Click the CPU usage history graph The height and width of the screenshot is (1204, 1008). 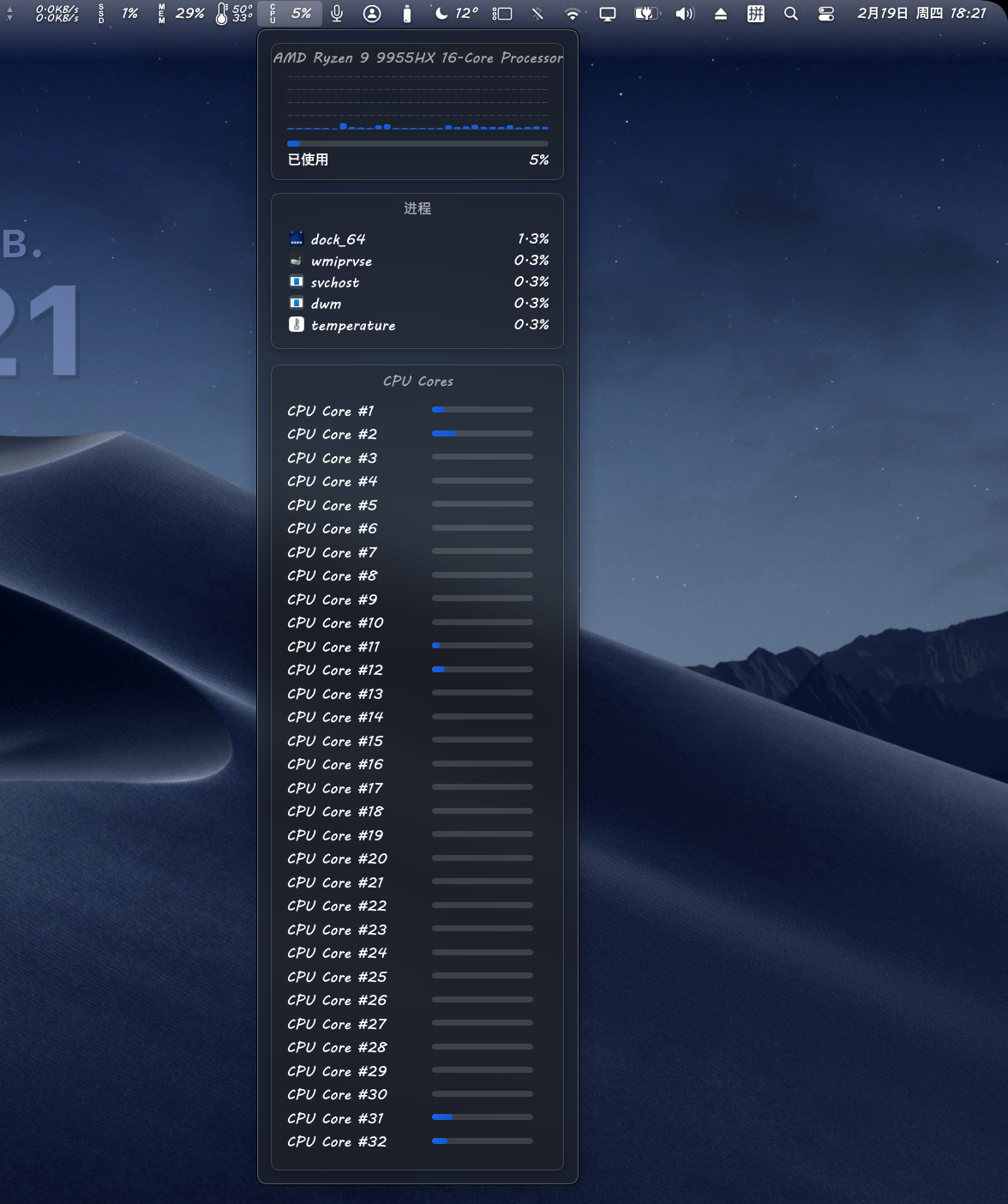click(x=417, y=104)
